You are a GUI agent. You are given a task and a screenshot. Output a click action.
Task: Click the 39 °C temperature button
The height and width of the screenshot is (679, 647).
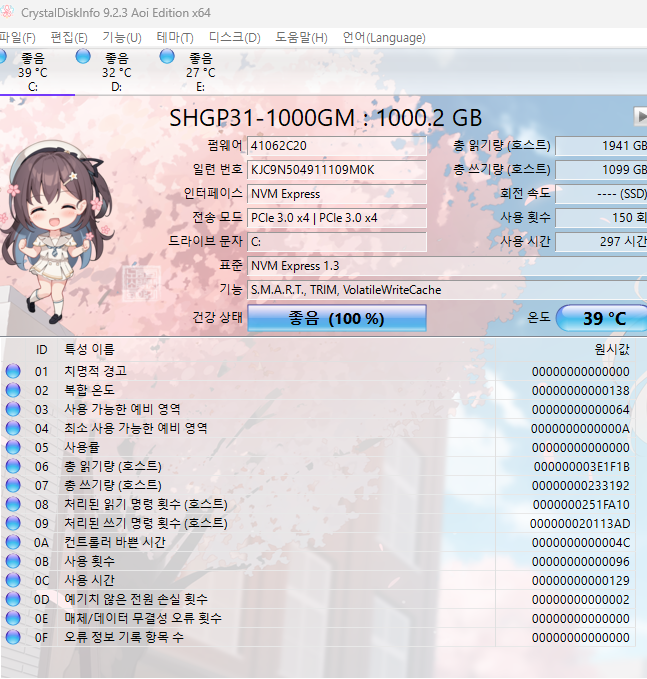602,319
